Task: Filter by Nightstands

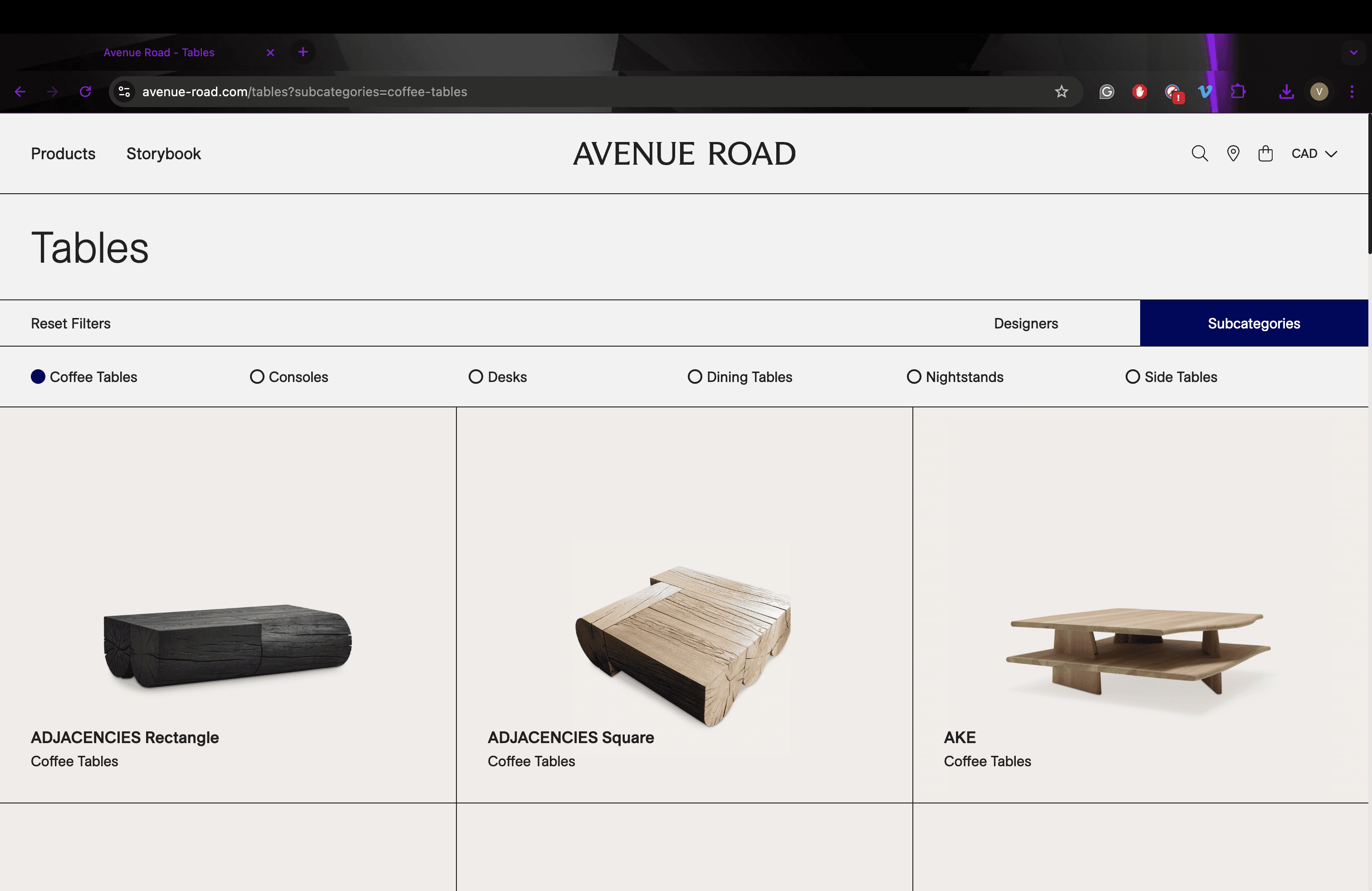Action: point(955,377)
